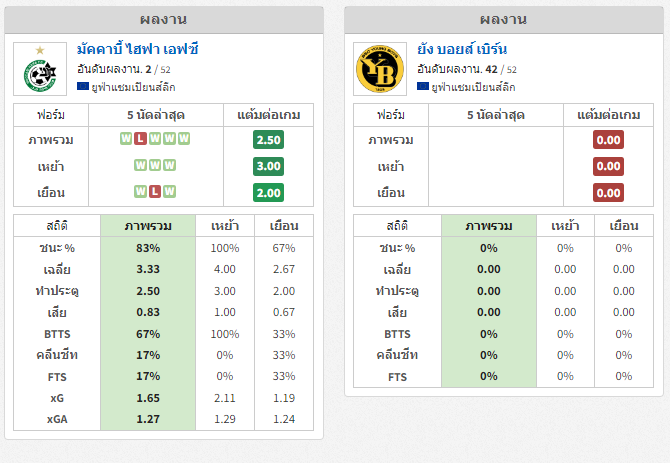Select the เยือน column tab in Maccabi stats table
The height and width of the screenshot is (463, 670).
click(x=284, y=226)
